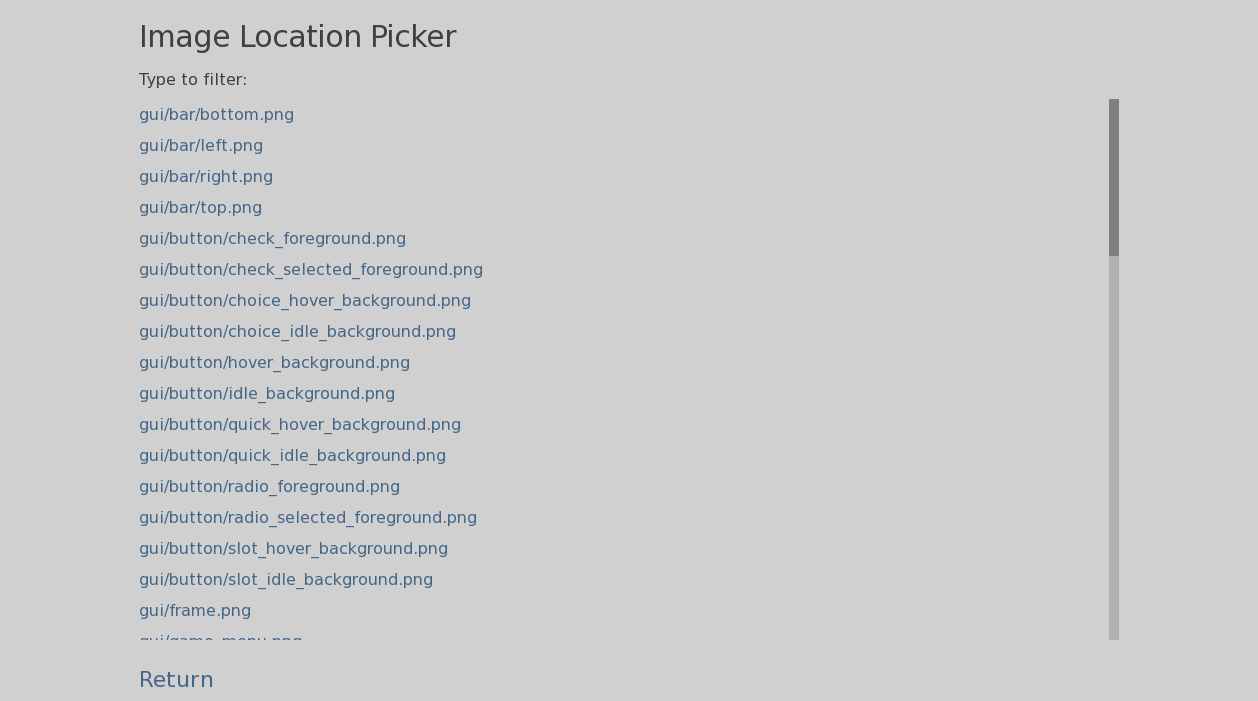Open gui/button/slot_hover_background.png
Image resolution: width=1258 pixels, height=701 pixels.
[x=293, y=548]
